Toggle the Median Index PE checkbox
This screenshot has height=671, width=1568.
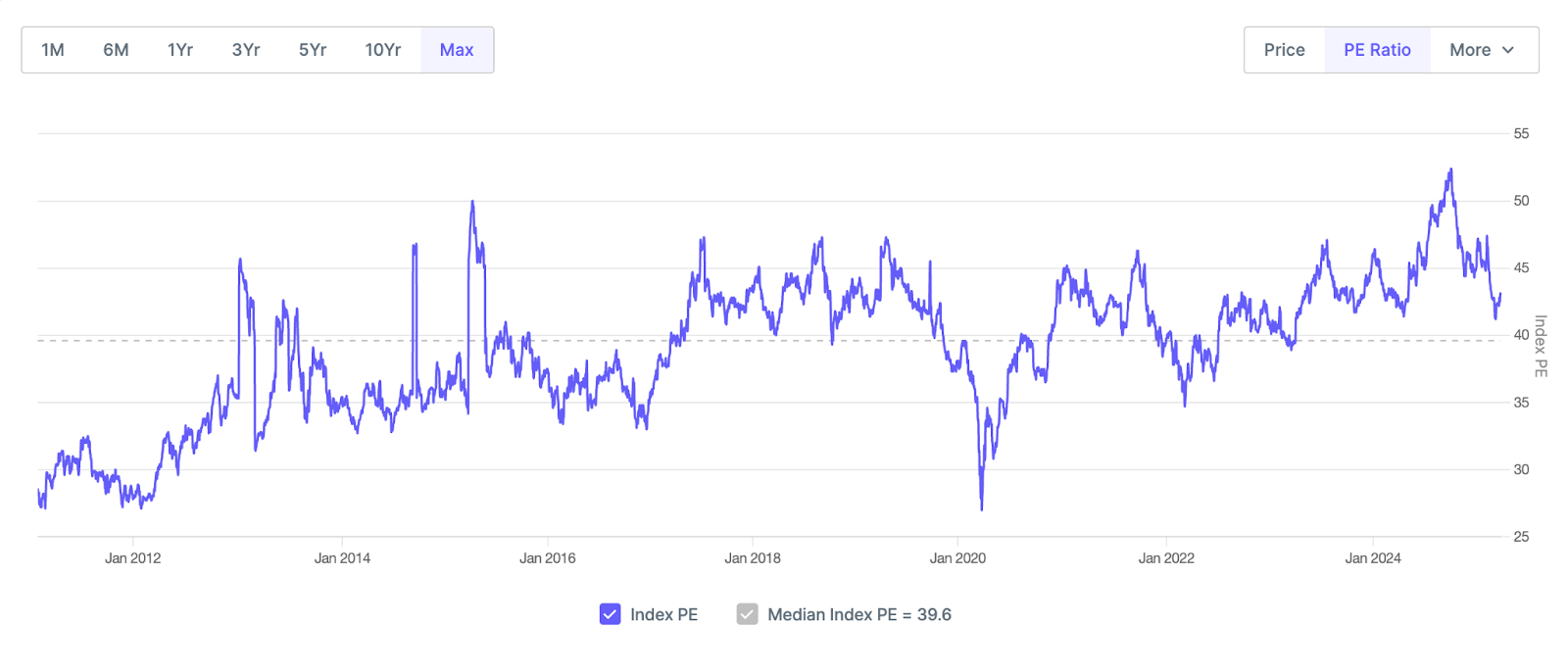pos(747,614)
